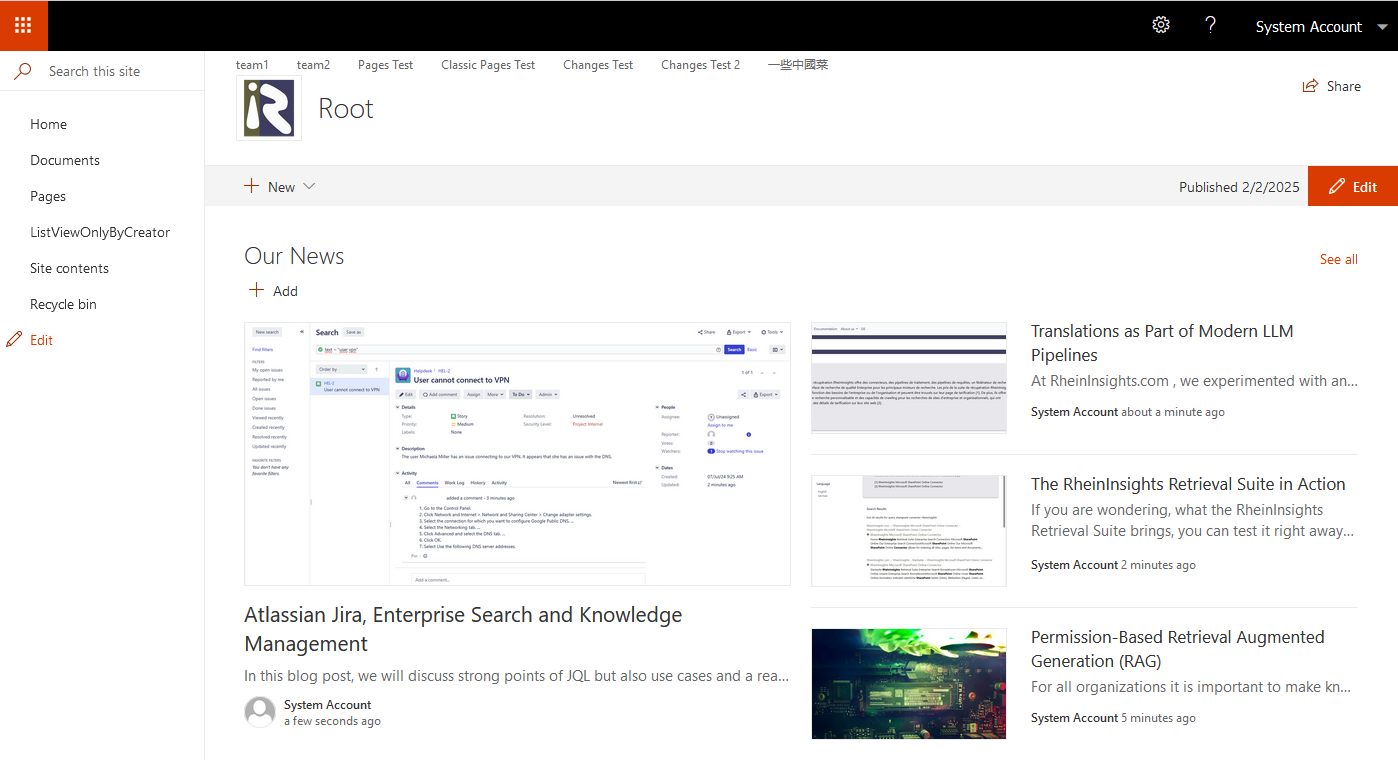Click Published 2/2/2025 status text
The image size is (1398, 760).
click(1239, 187)
